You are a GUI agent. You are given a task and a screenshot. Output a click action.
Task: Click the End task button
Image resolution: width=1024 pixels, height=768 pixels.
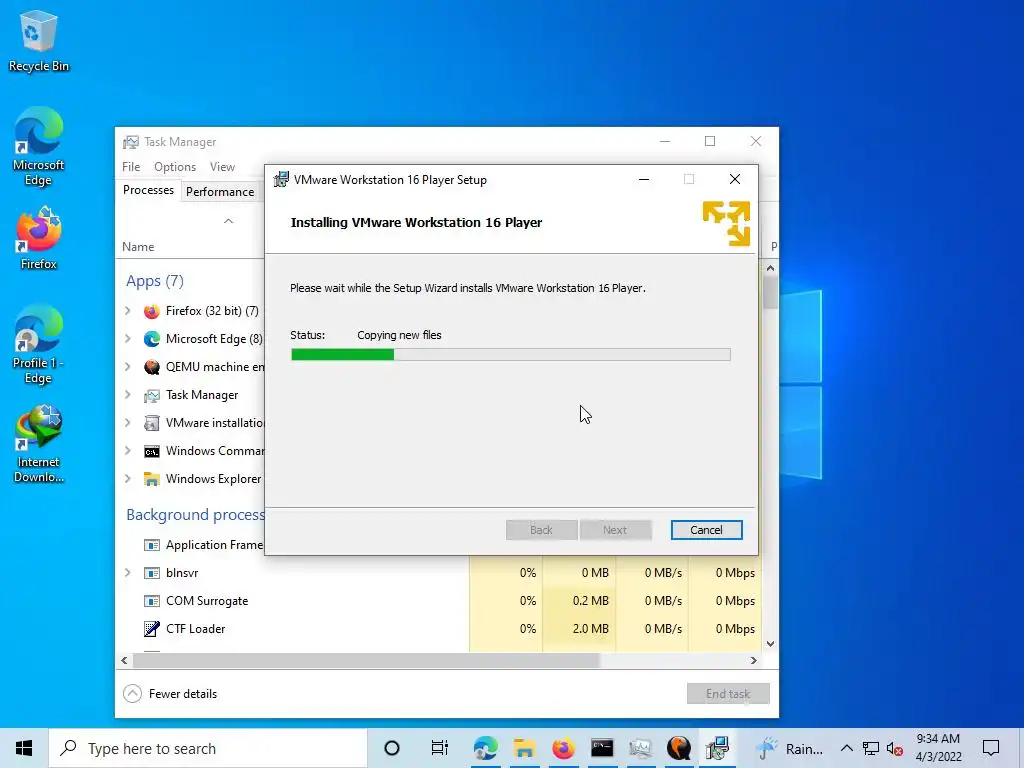tap(728, 694)
